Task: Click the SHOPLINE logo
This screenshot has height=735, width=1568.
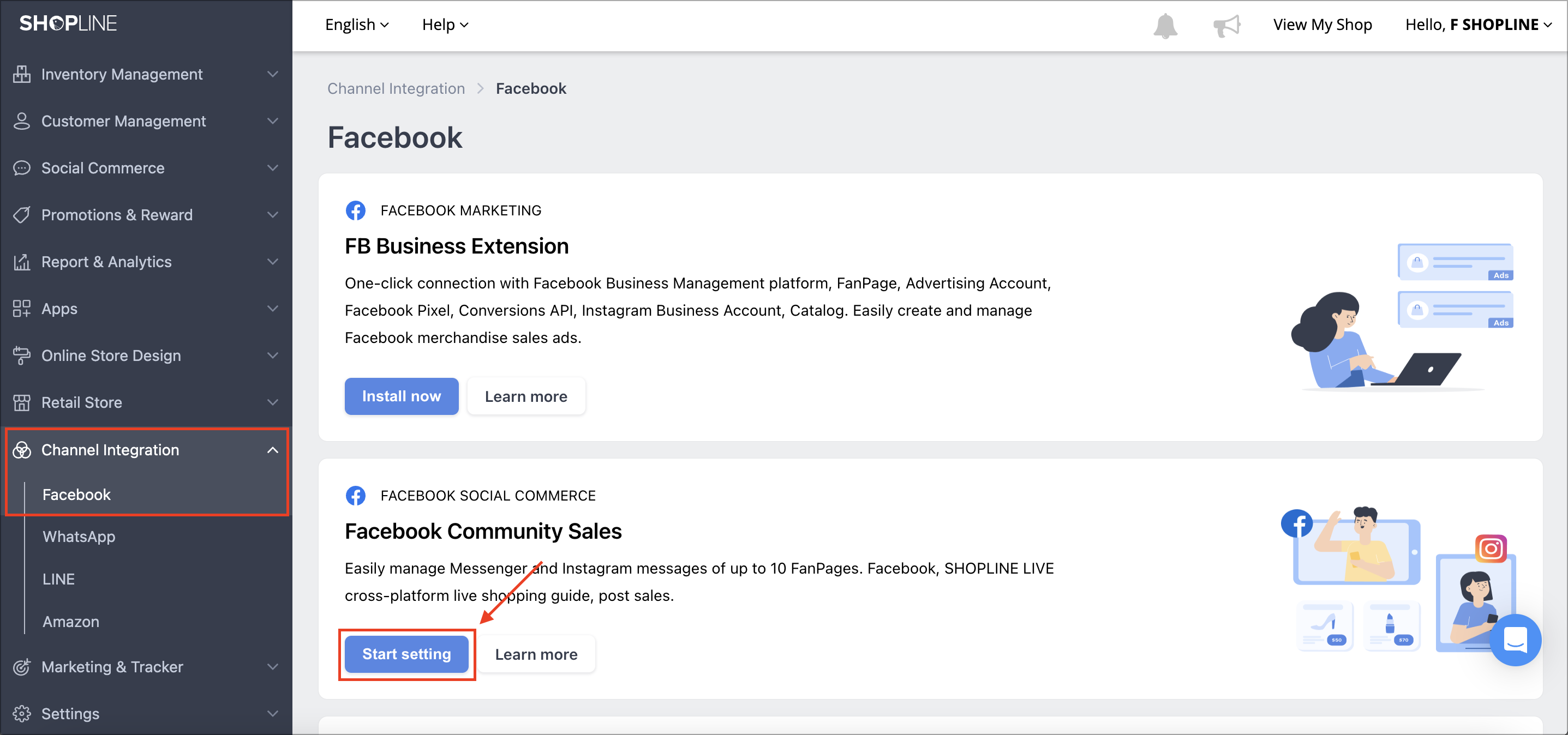Action: (x=68, y=23)
